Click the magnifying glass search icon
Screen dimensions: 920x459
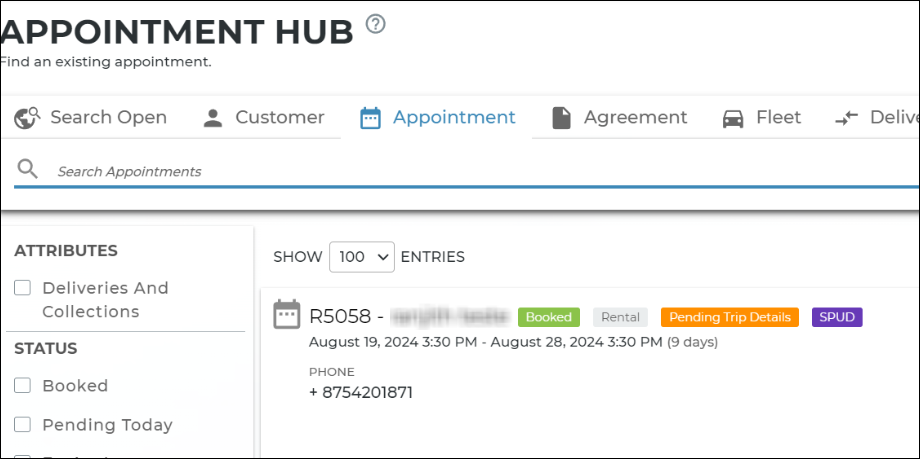[x=27, y=170]
